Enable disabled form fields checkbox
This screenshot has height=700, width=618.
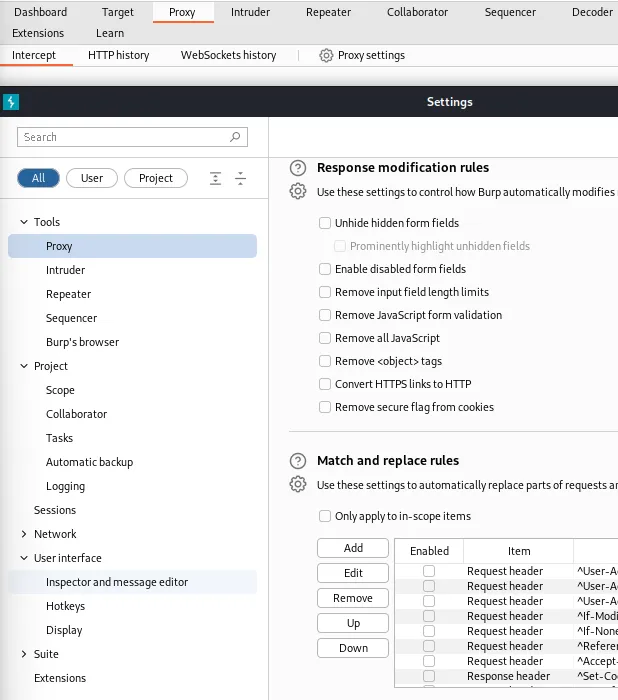pyautogui.click(x=325, y=269)
